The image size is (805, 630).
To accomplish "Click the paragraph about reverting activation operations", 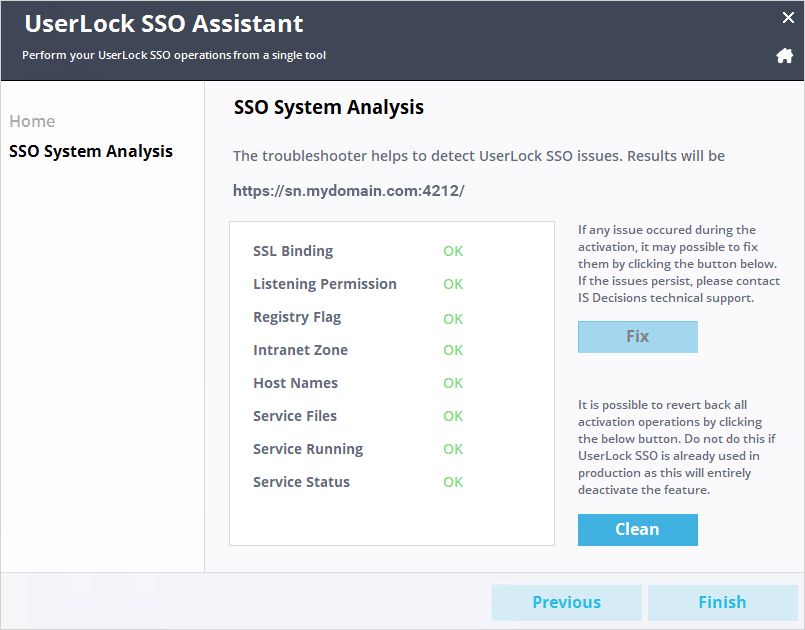I will (x=677, y=447).
